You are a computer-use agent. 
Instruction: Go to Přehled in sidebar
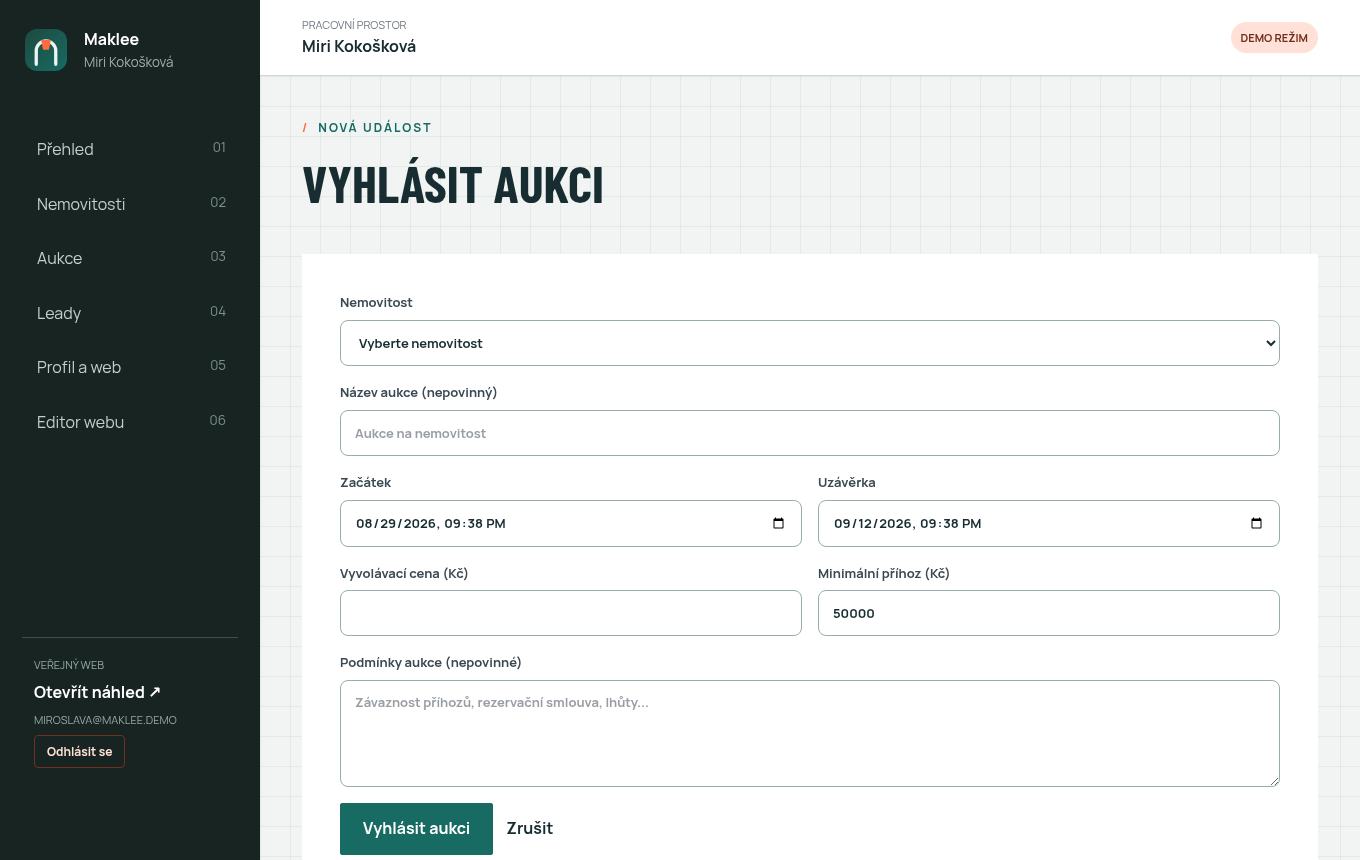click(x=130, y=149)
